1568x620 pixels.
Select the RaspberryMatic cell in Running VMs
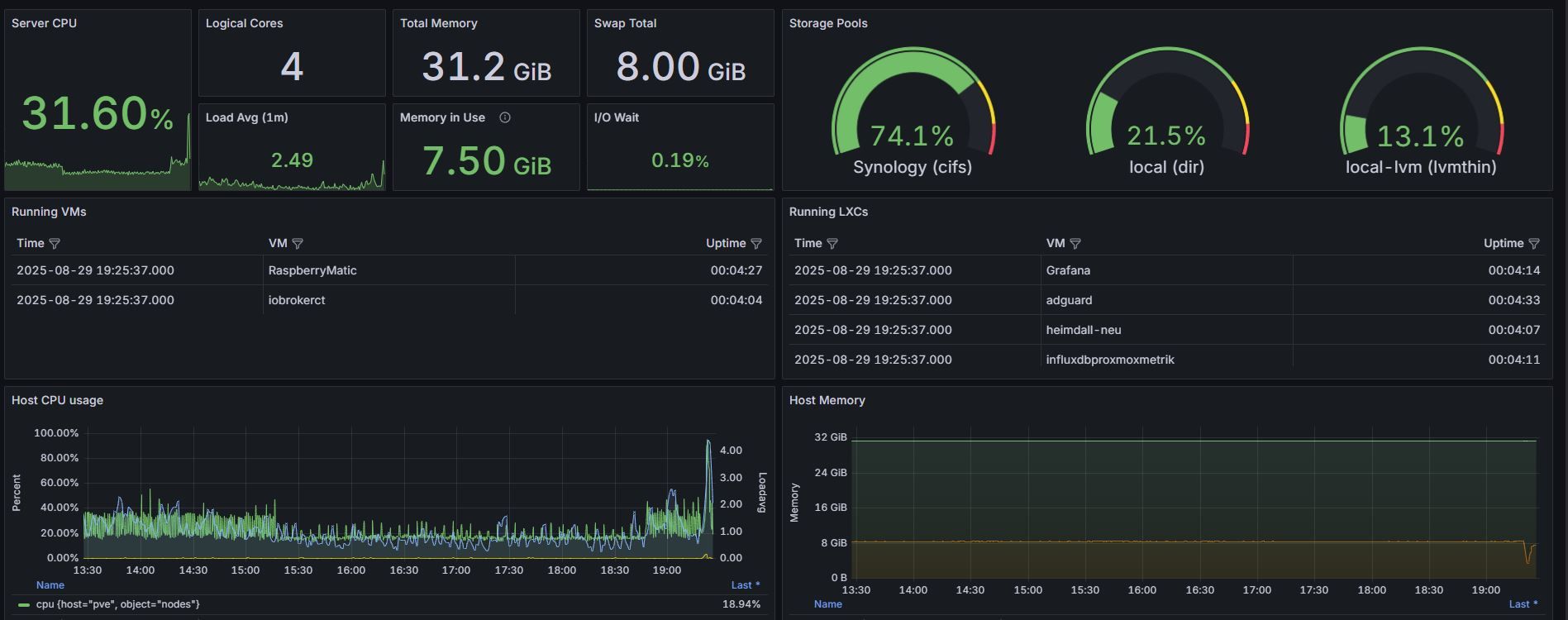click(x=312, y=270)
